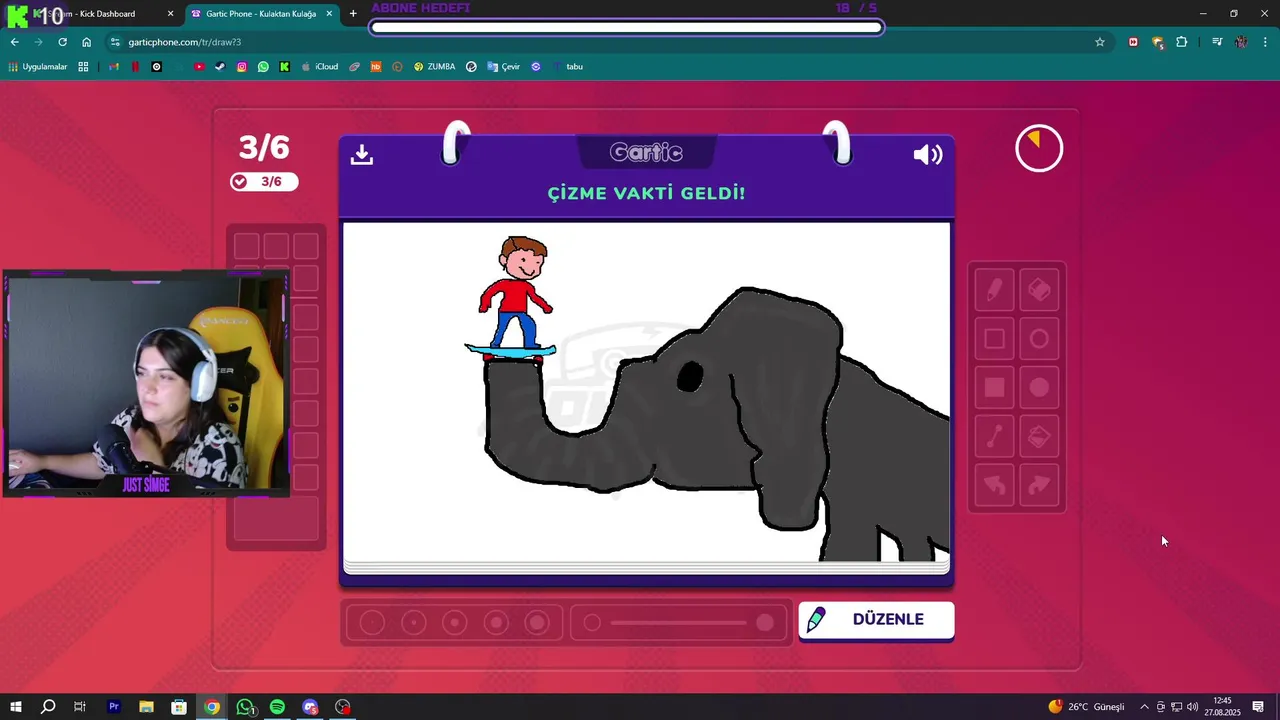This screenshot has width=1280, height=720.
Task: Go to the browser home page
Action: 86,42
